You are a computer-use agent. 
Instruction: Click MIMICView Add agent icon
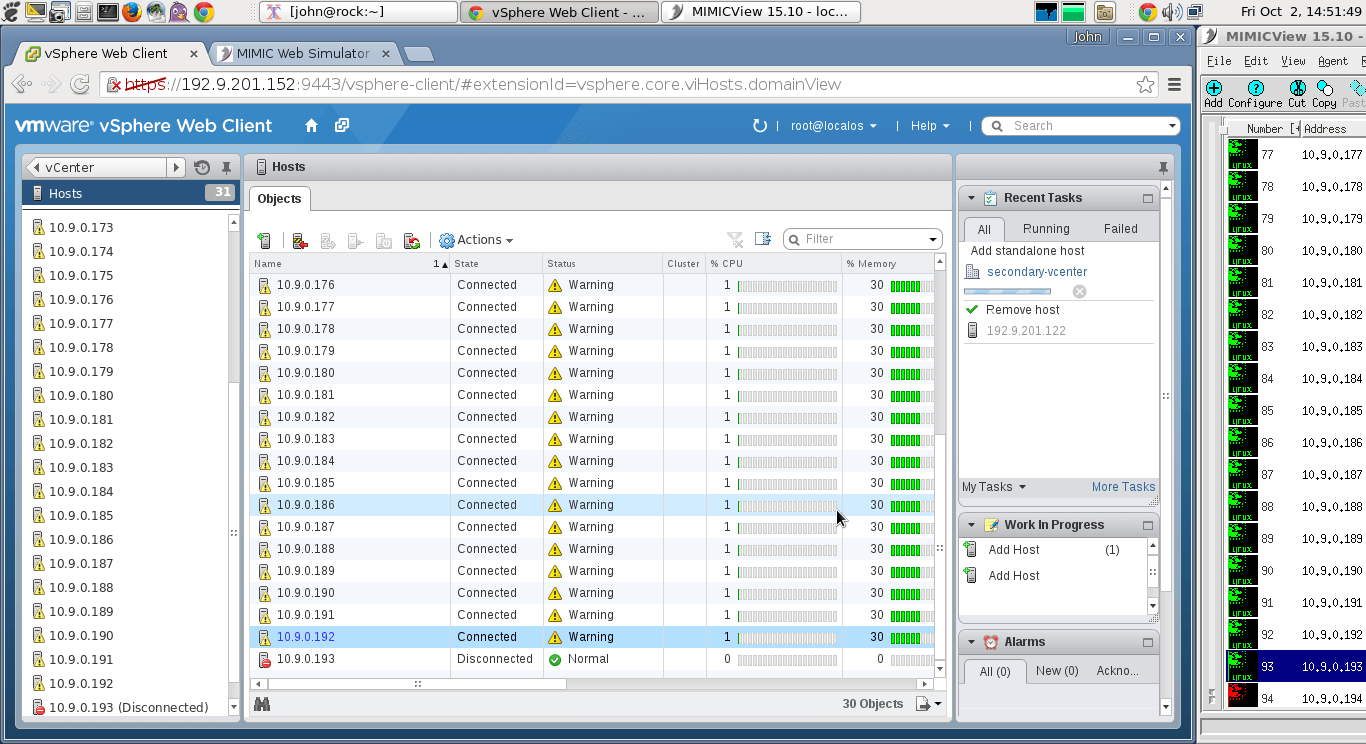click(1213, 95)
